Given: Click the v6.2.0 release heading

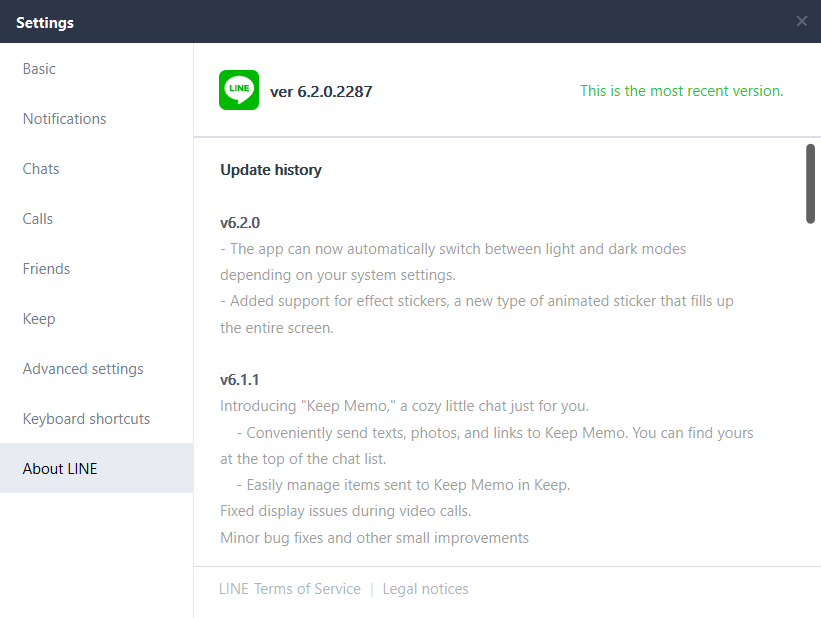Looking at the screenshot, I should tap(240, 223).
